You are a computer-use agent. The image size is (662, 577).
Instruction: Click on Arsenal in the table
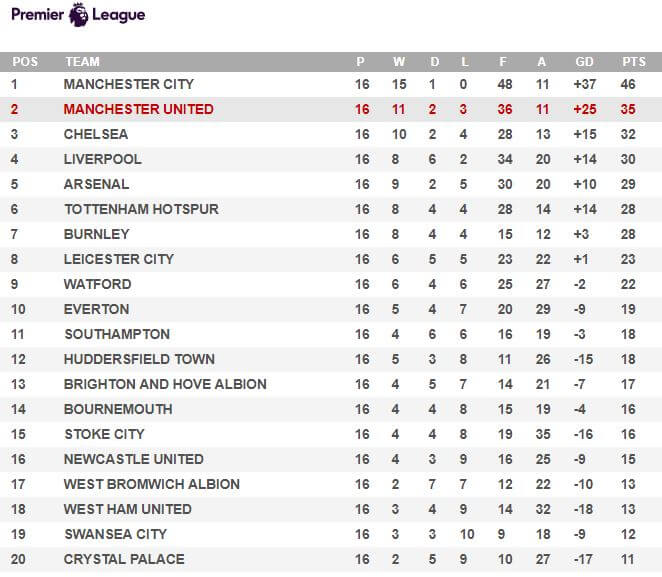pyautogui.click(x=96, y=184)
